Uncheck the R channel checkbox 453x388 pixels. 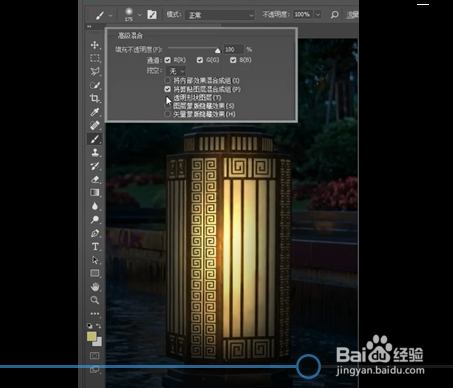[x=167, y=60]
